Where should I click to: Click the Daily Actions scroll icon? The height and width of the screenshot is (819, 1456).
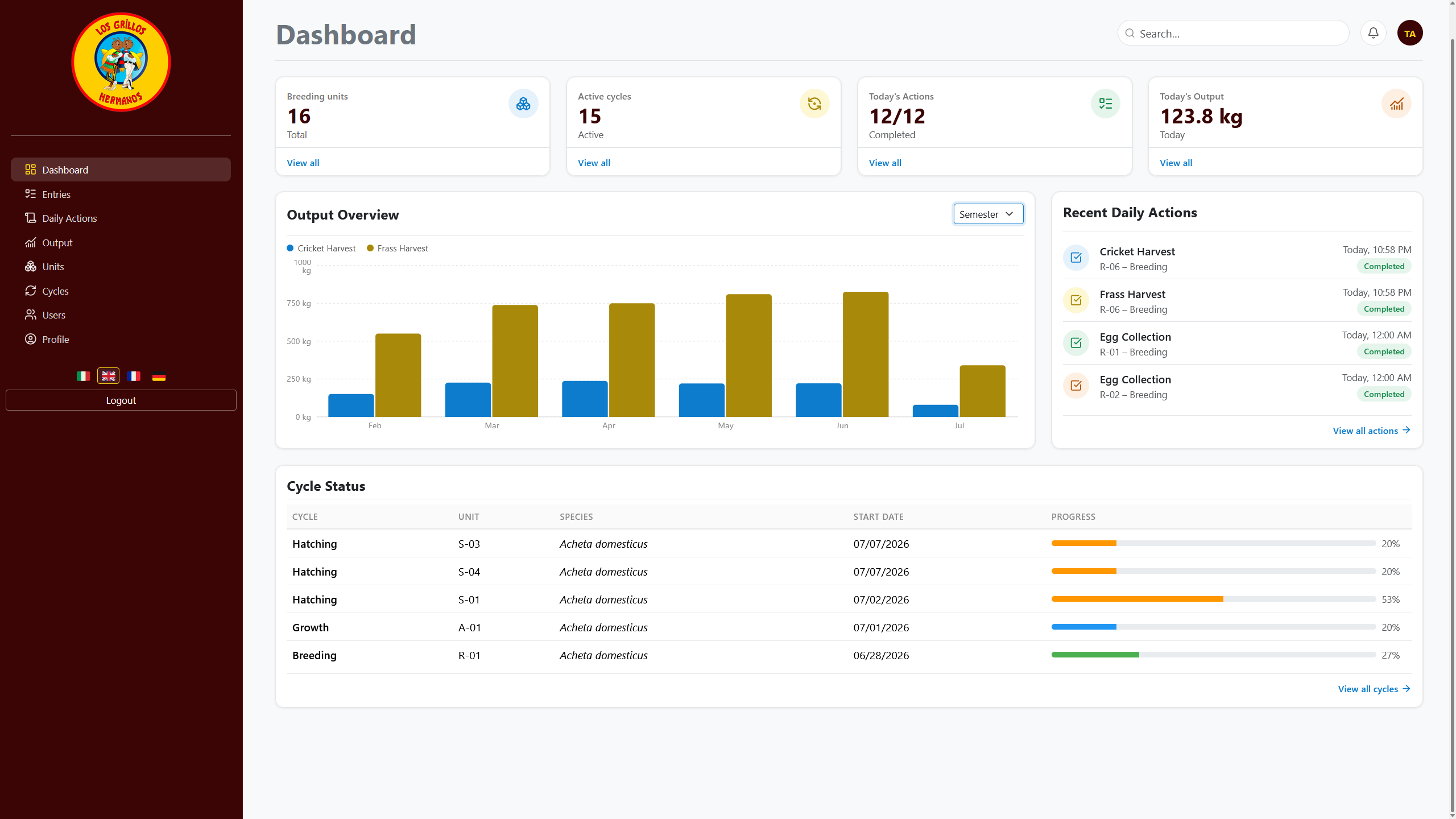click(x=31, y=218)
